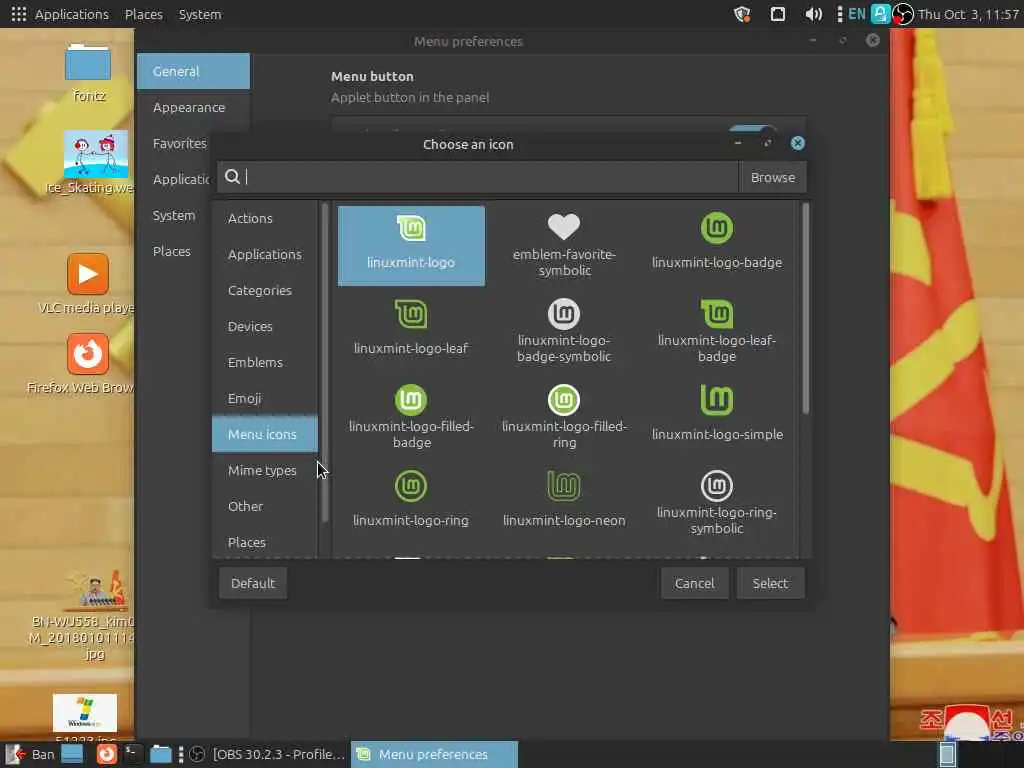Pick the linuxmint-logo-ring-symbolic icon

(x=716, y=504)
